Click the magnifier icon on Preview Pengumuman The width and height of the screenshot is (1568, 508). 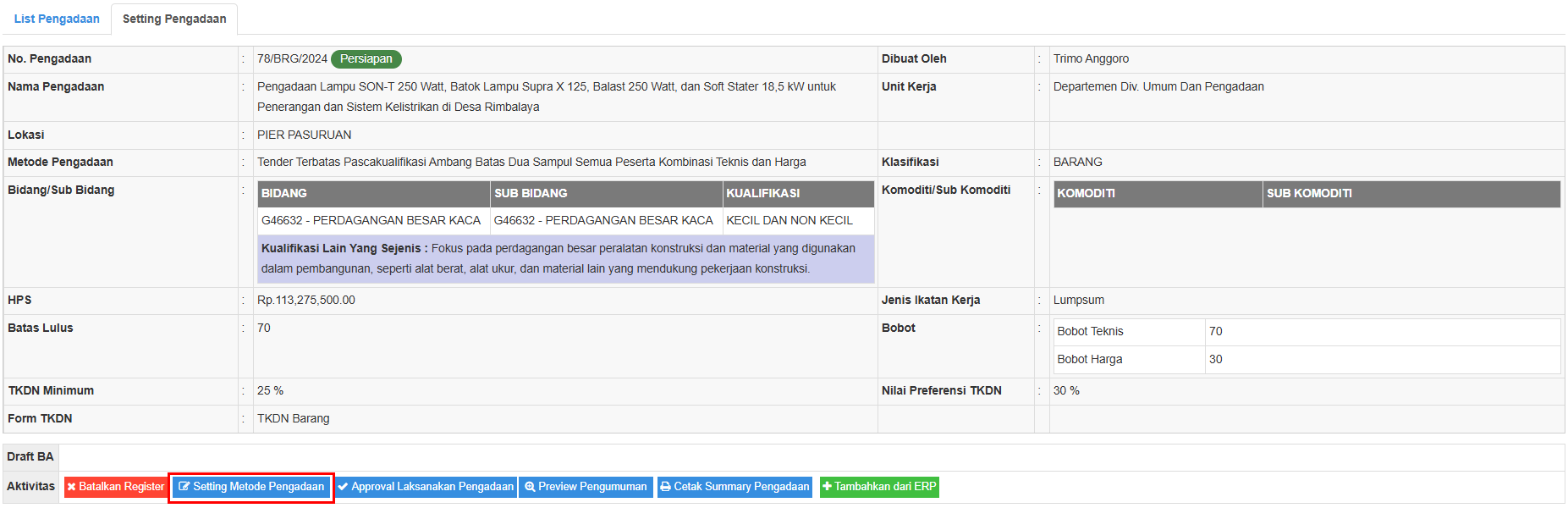tap(530, 487)
